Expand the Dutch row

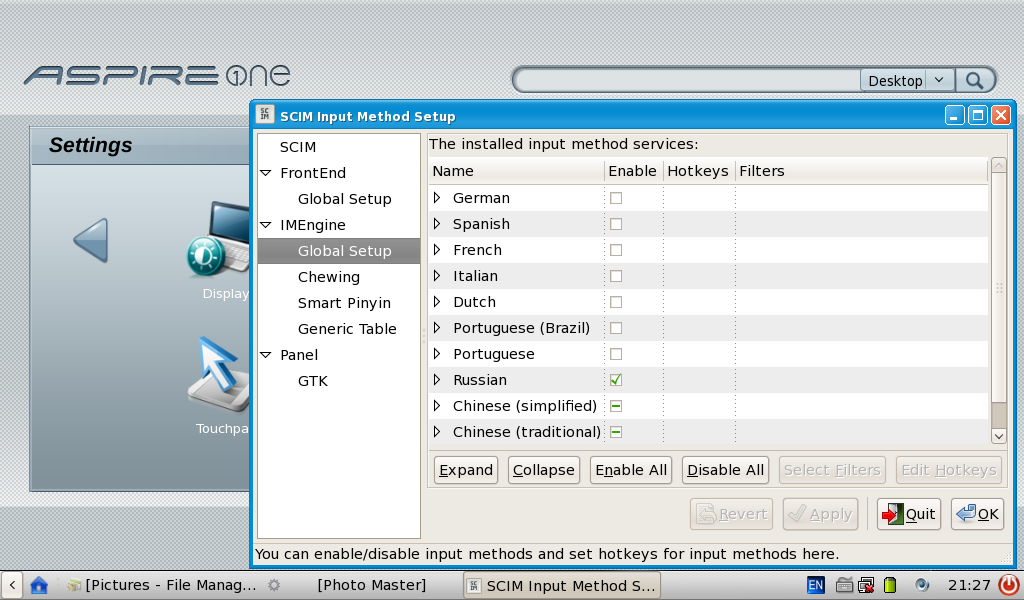click(x=438, y=302)
